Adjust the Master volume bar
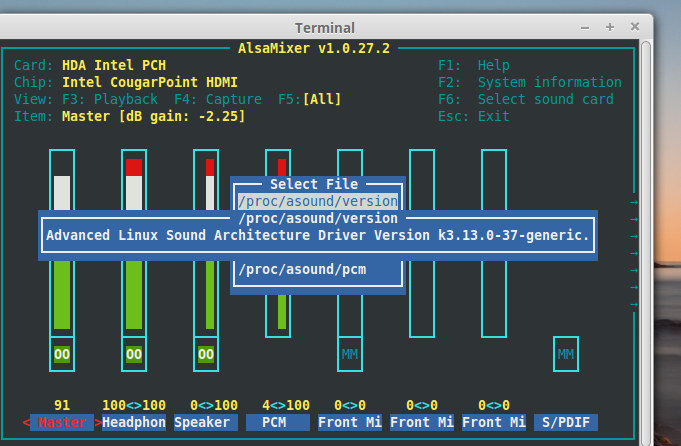The height and width of the screenshot is (446, 681). pyautogui.click(x=62, y=243)
